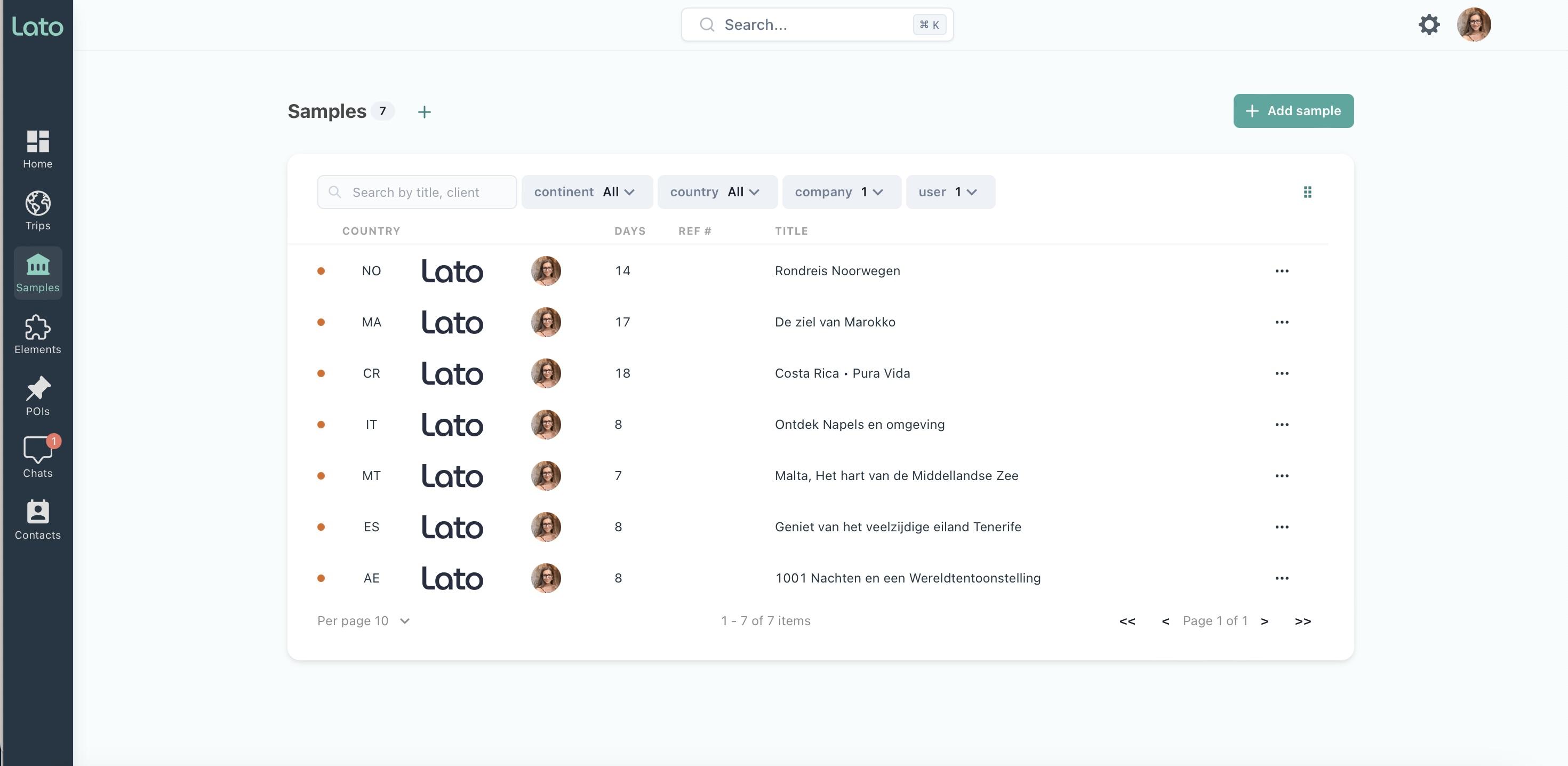Click the plus icon beside Samples heading
This screenshot has height=766, width=1568.
(424, 112)
